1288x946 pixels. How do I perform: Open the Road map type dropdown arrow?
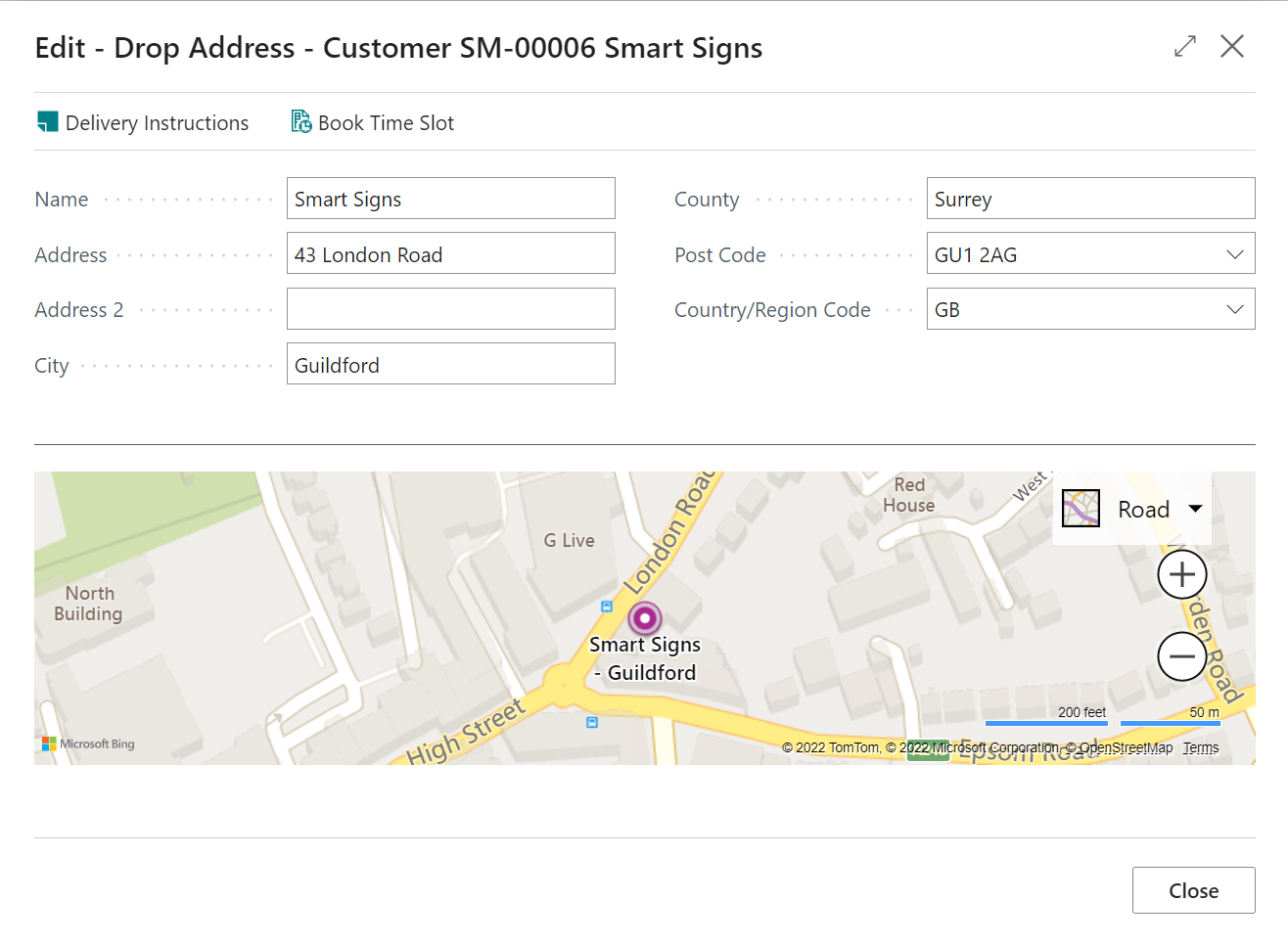click(x=1195, y=509)
